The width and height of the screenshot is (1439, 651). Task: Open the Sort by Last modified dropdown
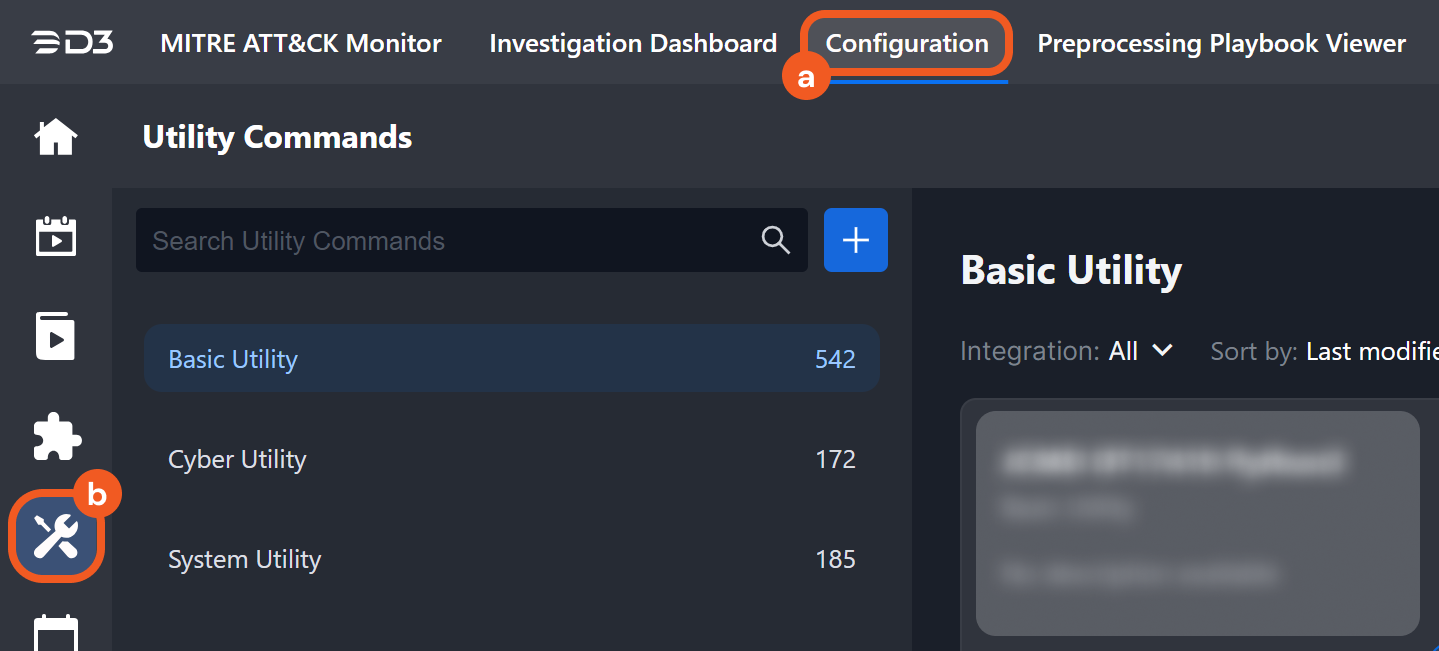pos(1324,351)
